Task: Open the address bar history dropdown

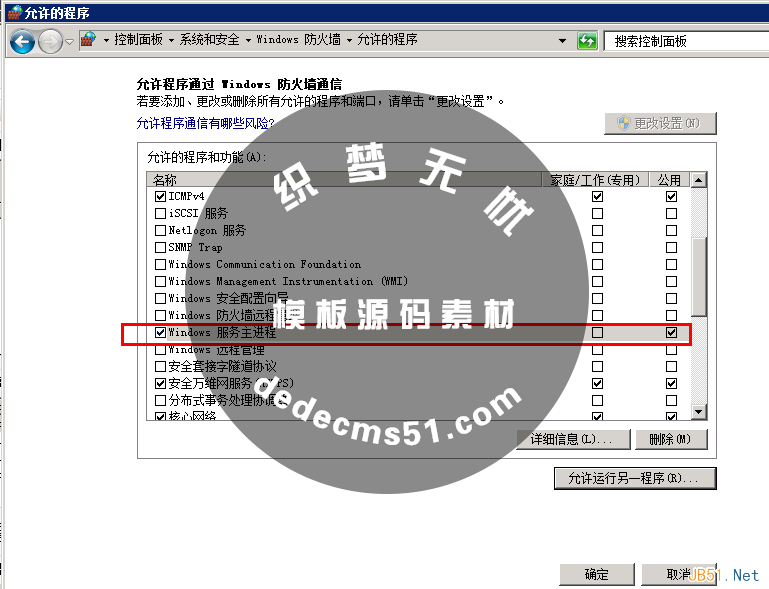Action: point(562,41)
